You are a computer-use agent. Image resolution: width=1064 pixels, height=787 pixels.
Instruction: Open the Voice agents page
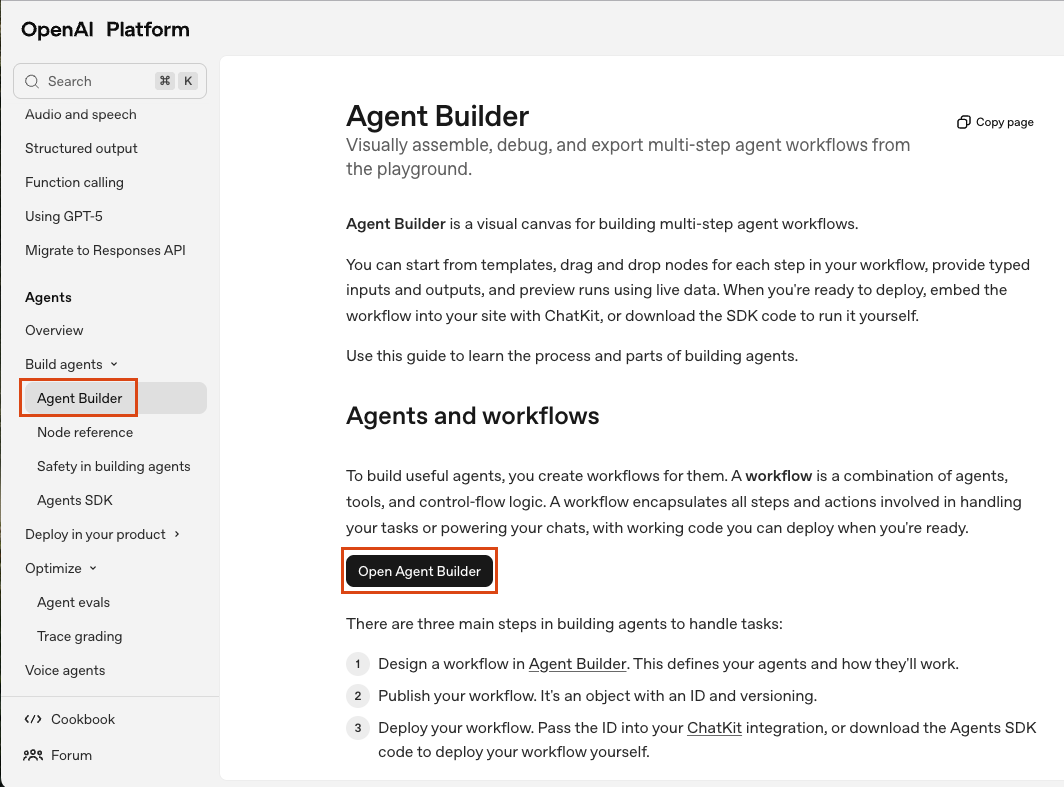[x=65, y=670]
